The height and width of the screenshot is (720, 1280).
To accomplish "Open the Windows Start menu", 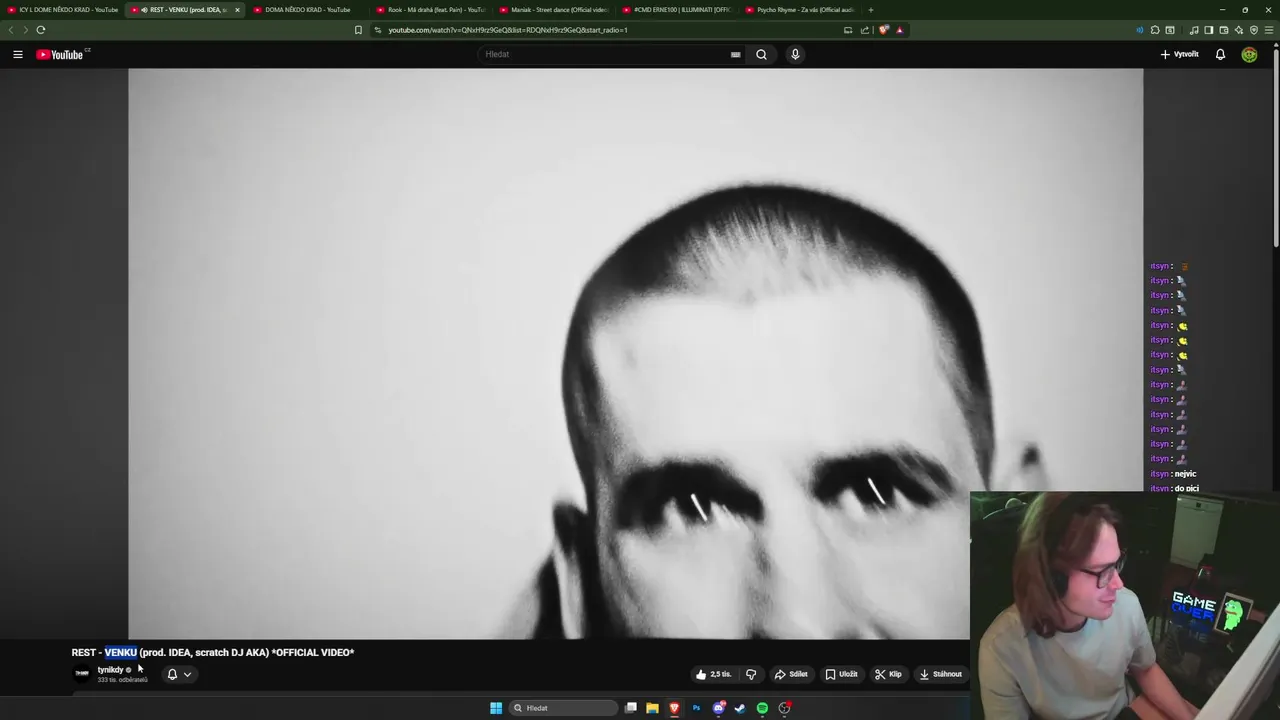I will (496, 708).
